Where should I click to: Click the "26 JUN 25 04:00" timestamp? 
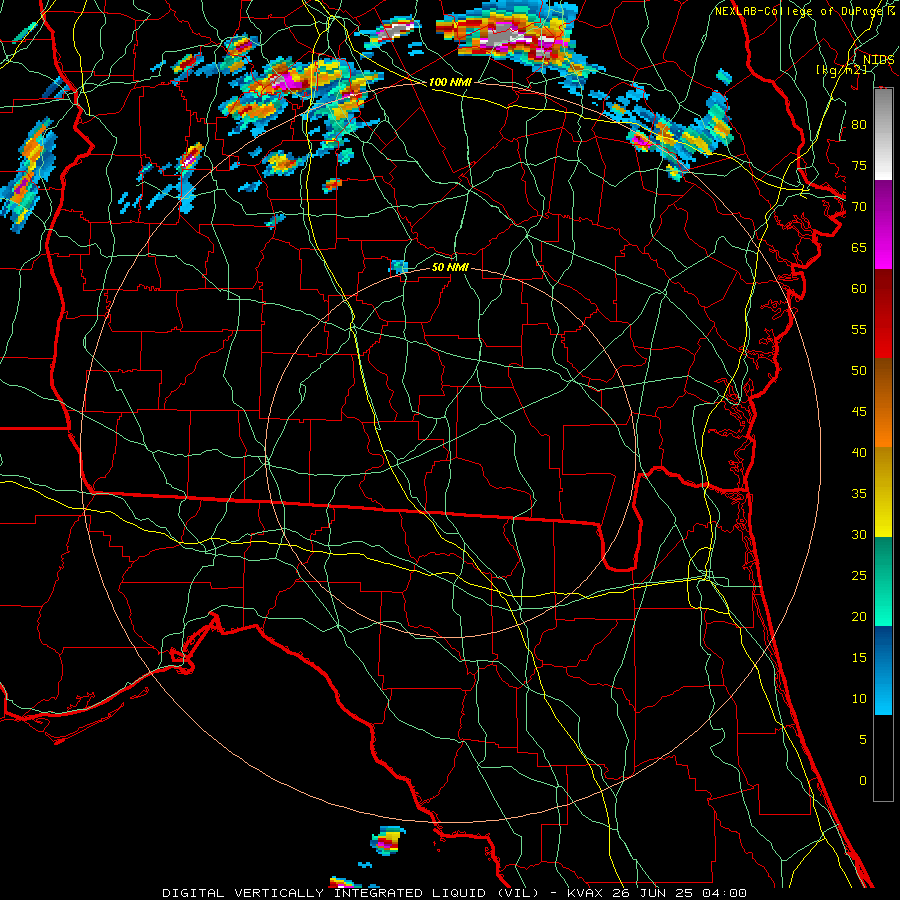(x=679, y=893)
